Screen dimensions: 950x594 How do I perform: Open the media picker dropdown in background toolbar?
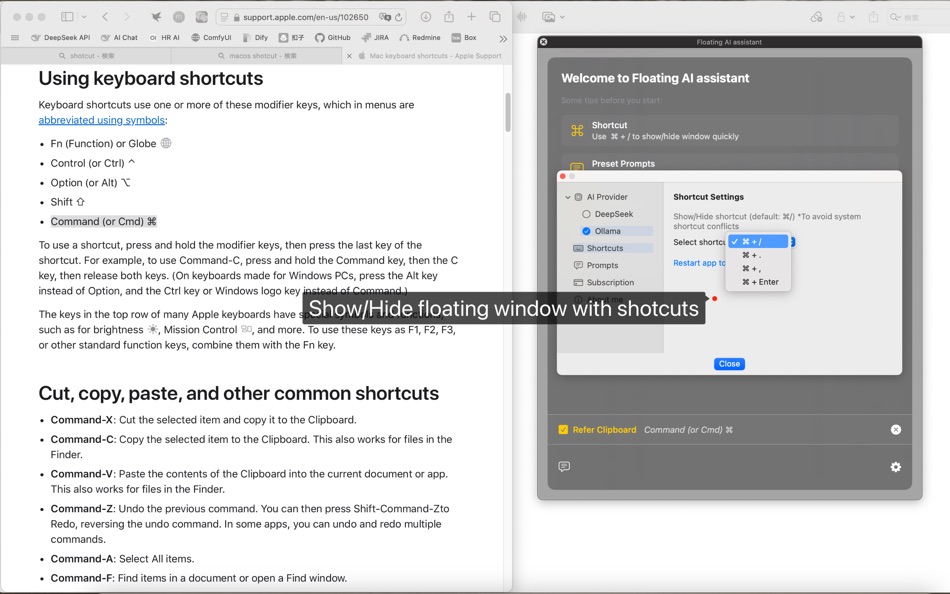tap(553, 17)
